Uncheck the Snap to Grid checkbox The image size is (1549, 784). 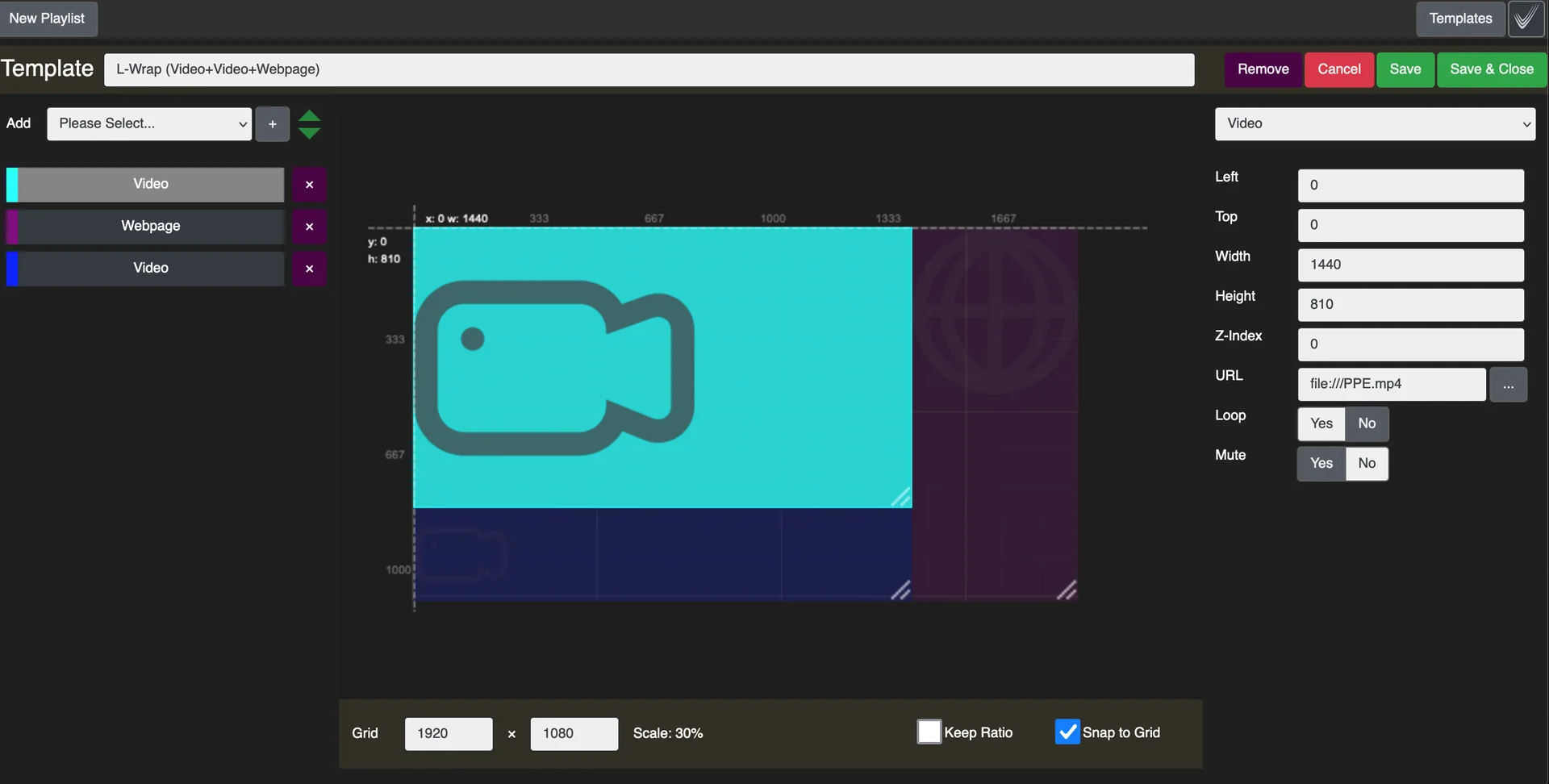[1067, 732]
